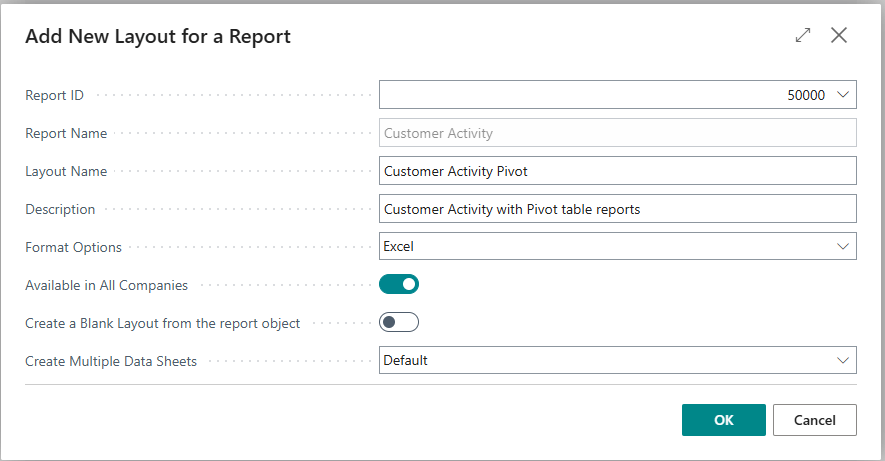Image resolution: width=885 pixels, height=461 pixels.
Task: Close the Add New Layout dialog
Action: [x=839, y=36]
